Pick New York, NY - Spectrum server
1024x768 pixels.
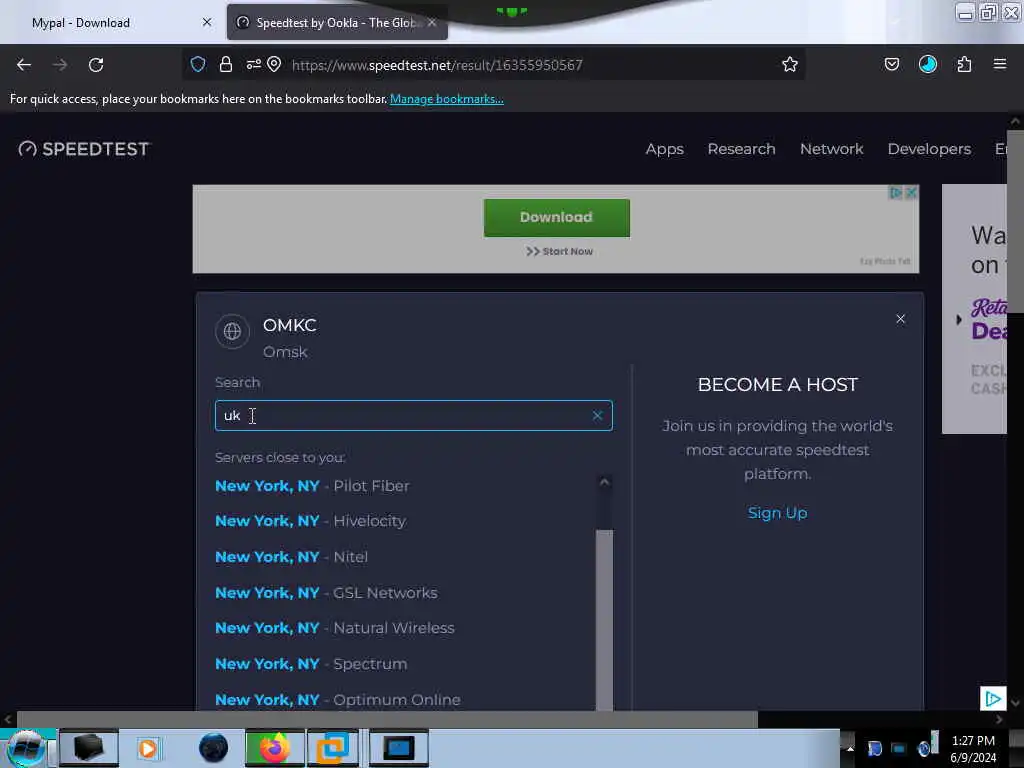click(x=311, y=664)
